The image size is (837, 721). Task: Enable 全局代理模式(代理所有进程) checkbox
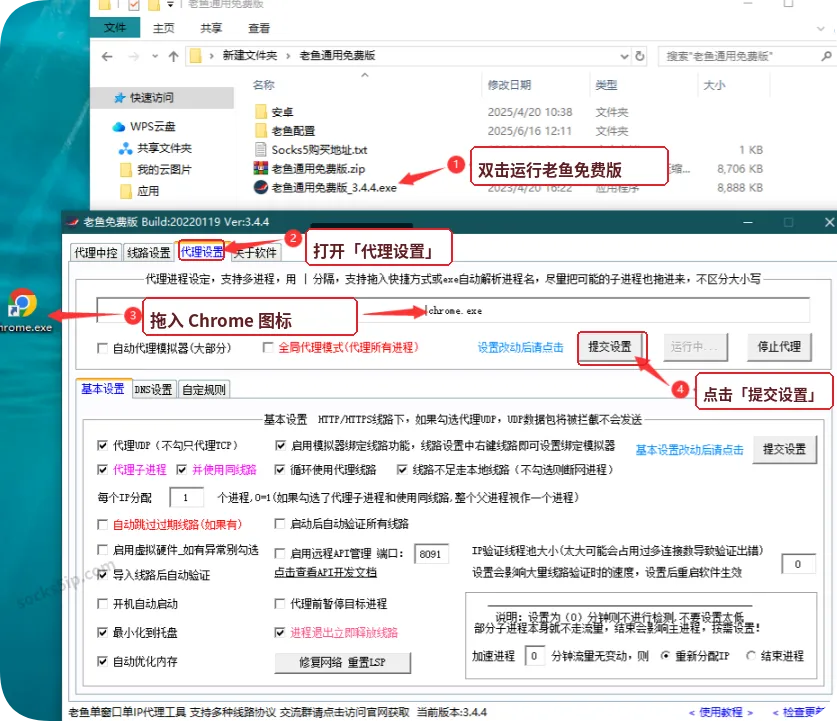268,347
